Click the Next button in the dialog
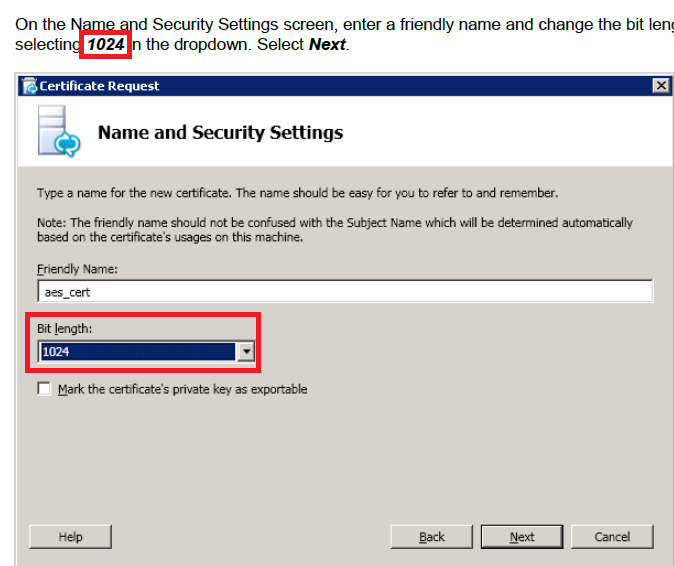 pos(522,537)
